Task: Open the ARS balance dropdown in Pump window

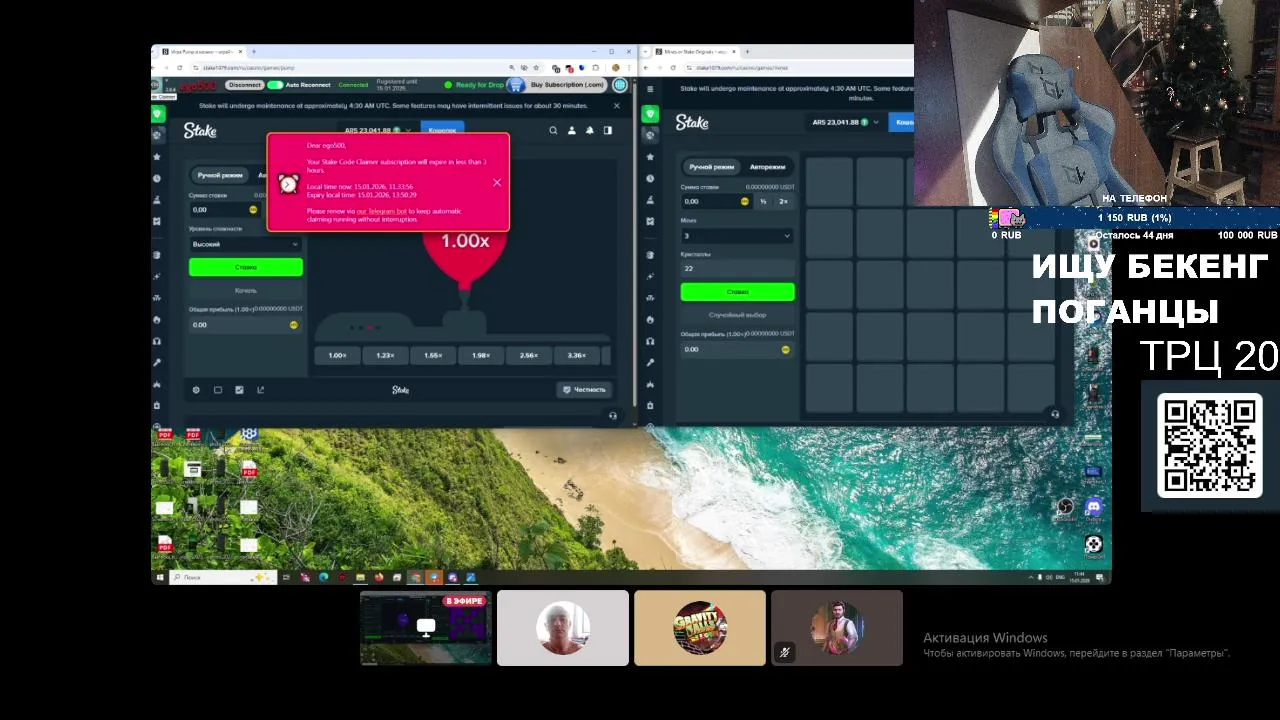Action: pyautogui.click(x=378, y=130)
